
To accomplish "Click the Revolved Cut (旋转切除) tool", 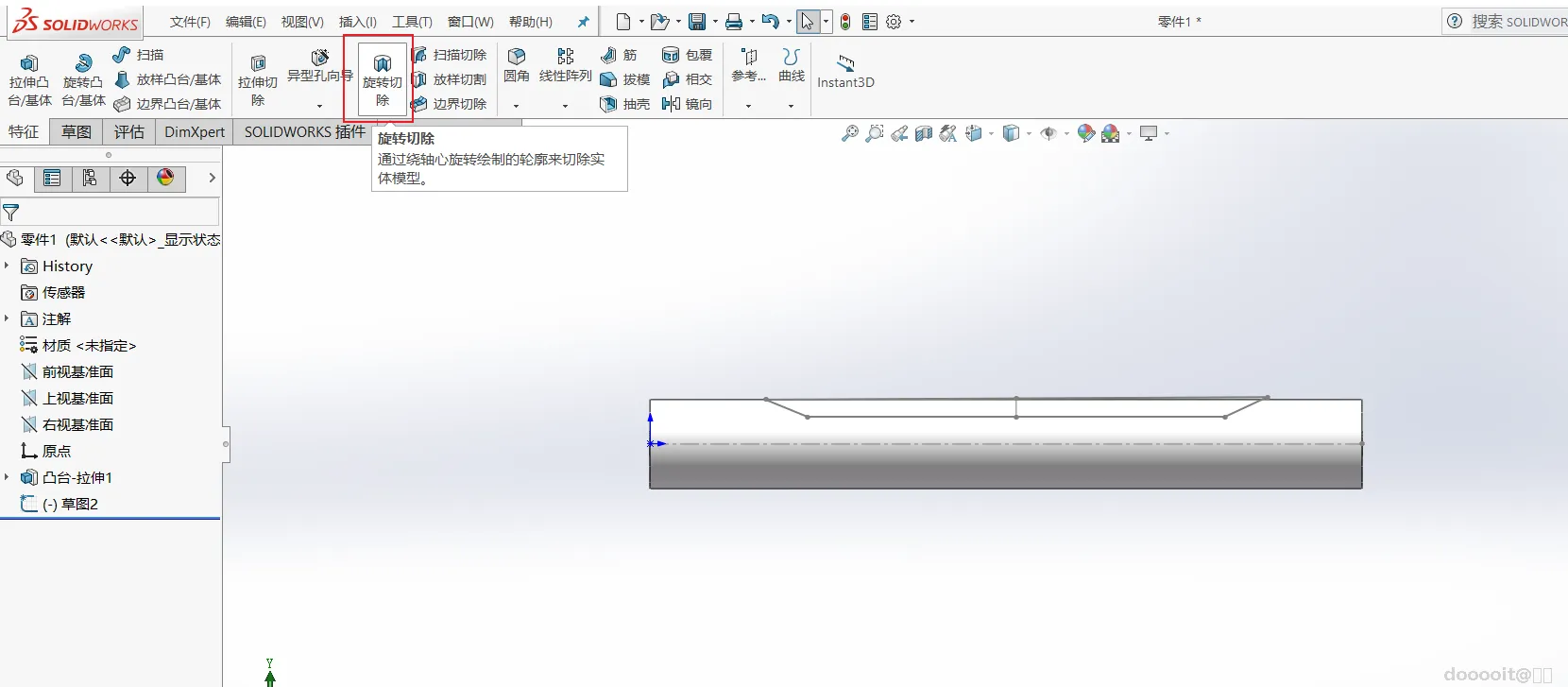I will (382, 79).
